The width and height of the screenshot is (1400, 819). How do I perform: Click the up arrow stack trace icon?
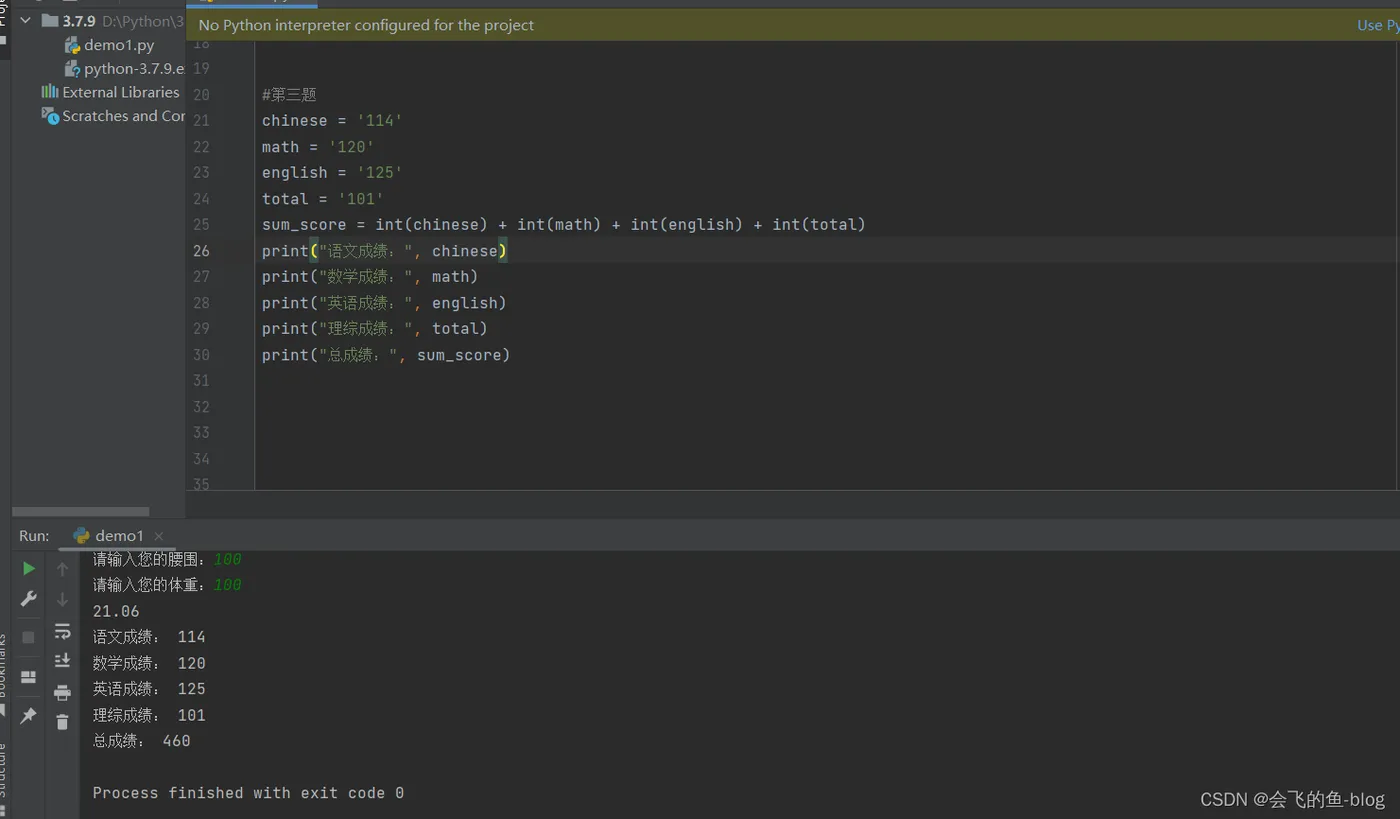62,569
